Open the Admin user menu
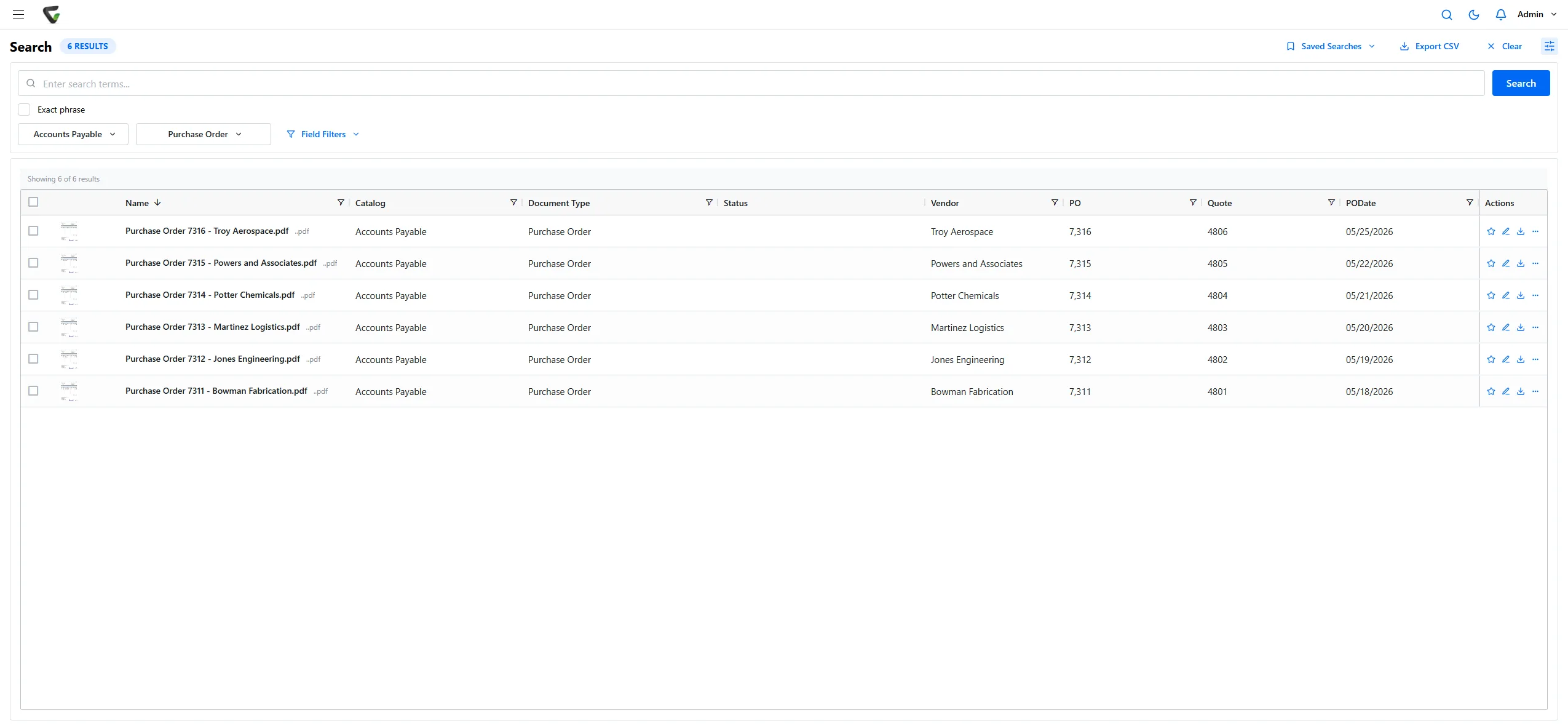The height and width of the screenshot is (726, 1568). (x=1537, y=14)
